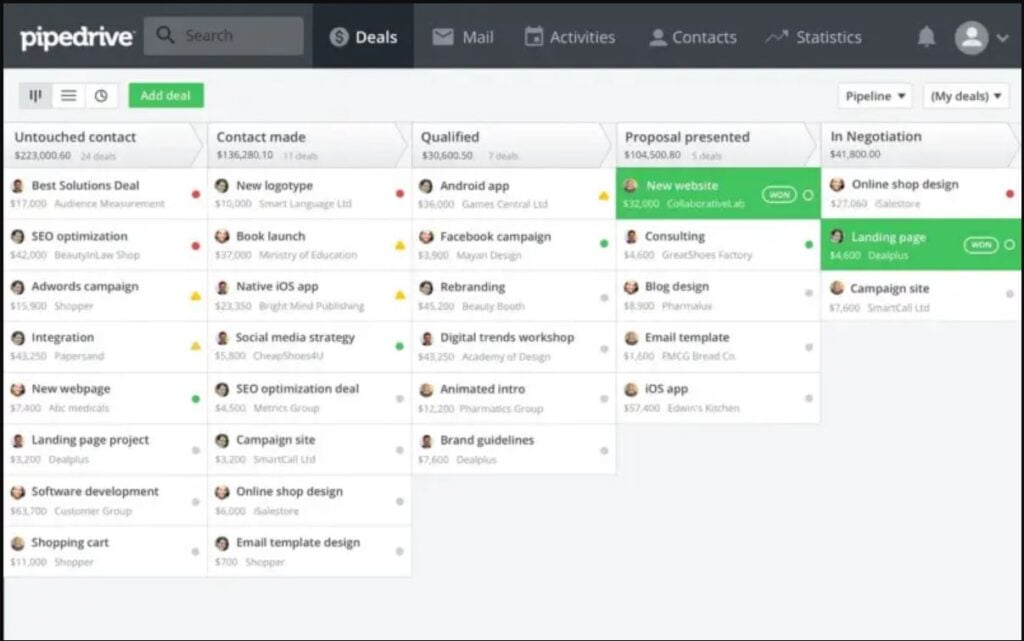The height and width of the screenshot is (641, 1024).
Task: Toggle the circle on Landing page won deal
Action: pyautogui.click(x=1010, y=245)
